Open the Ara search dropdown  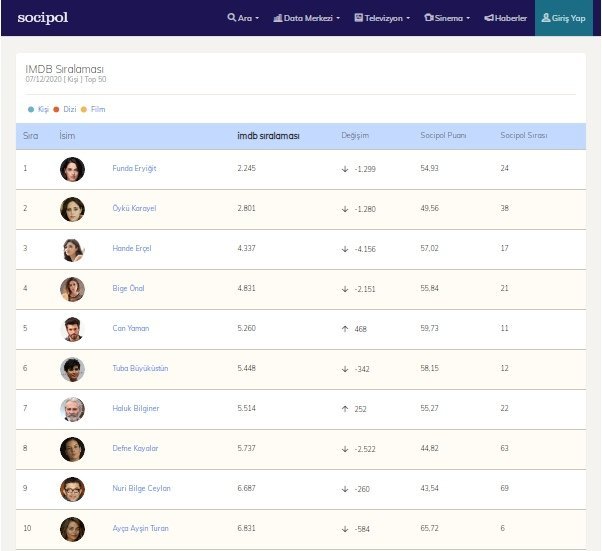[x=243, y=18]
